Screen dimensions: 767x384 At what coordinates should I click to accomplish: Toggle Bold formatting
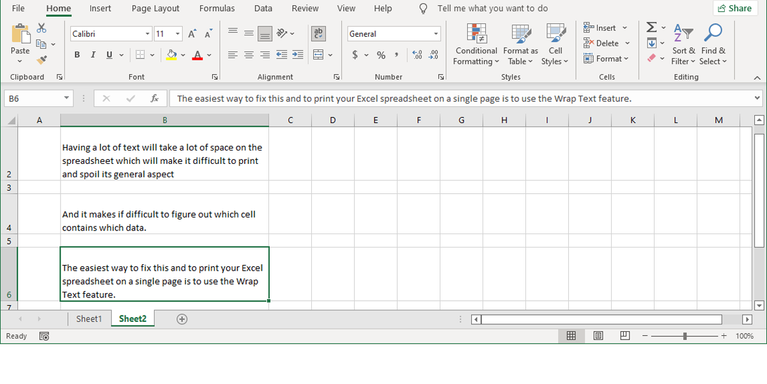click(x=77, y=55)
